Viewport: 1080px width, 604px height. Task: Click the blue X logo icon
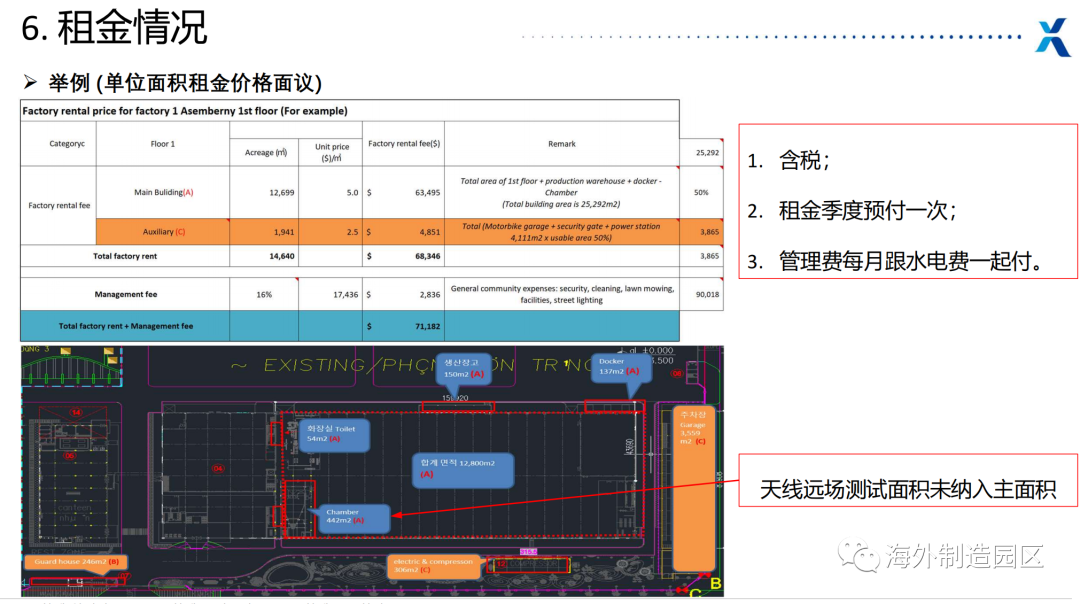(1053, 37)
